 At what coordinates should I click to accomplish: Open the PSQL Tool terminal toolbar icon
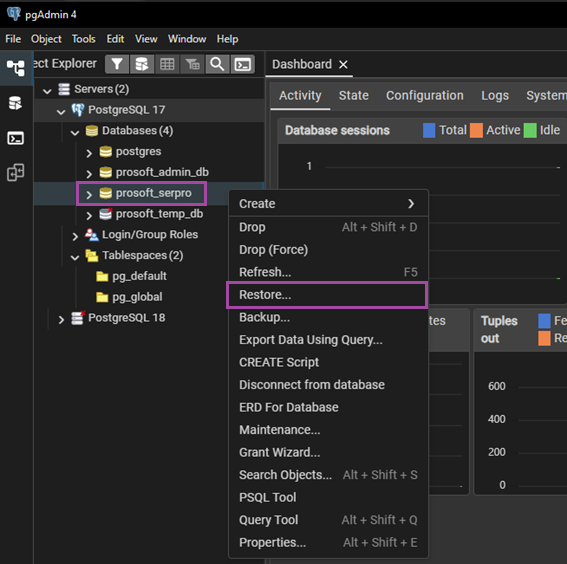(243, 64)
